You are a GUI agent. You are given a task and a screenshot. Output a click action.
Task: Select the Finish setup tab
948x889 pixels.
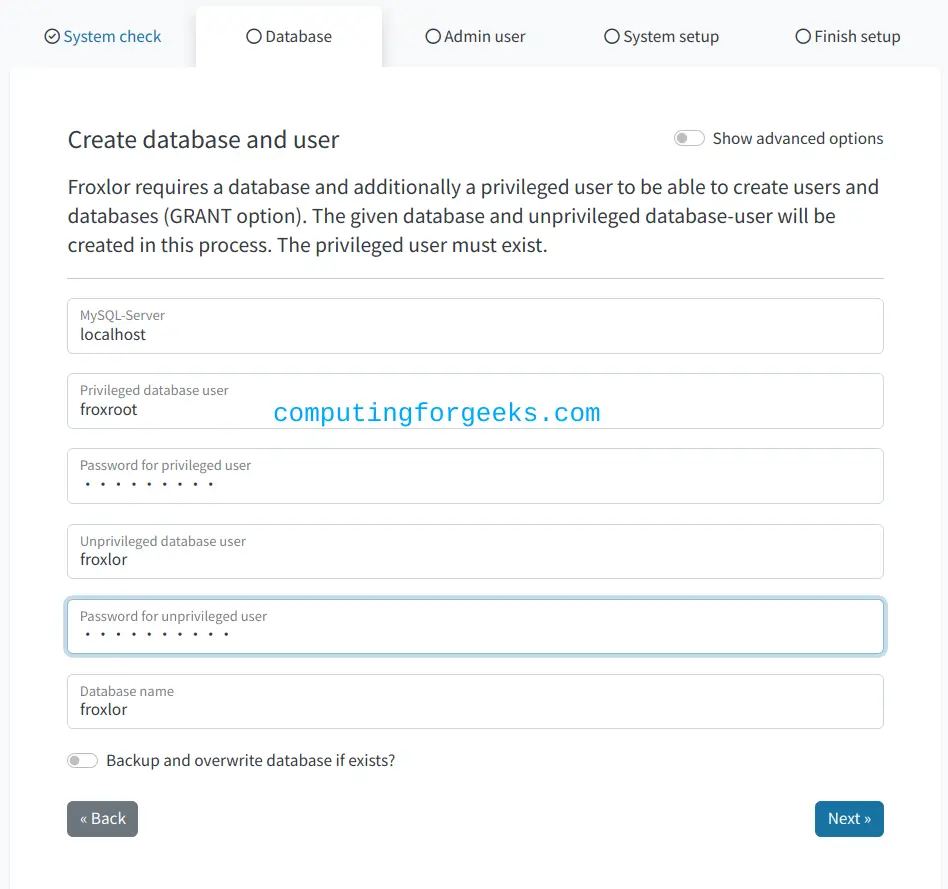[x=848, y=37]
